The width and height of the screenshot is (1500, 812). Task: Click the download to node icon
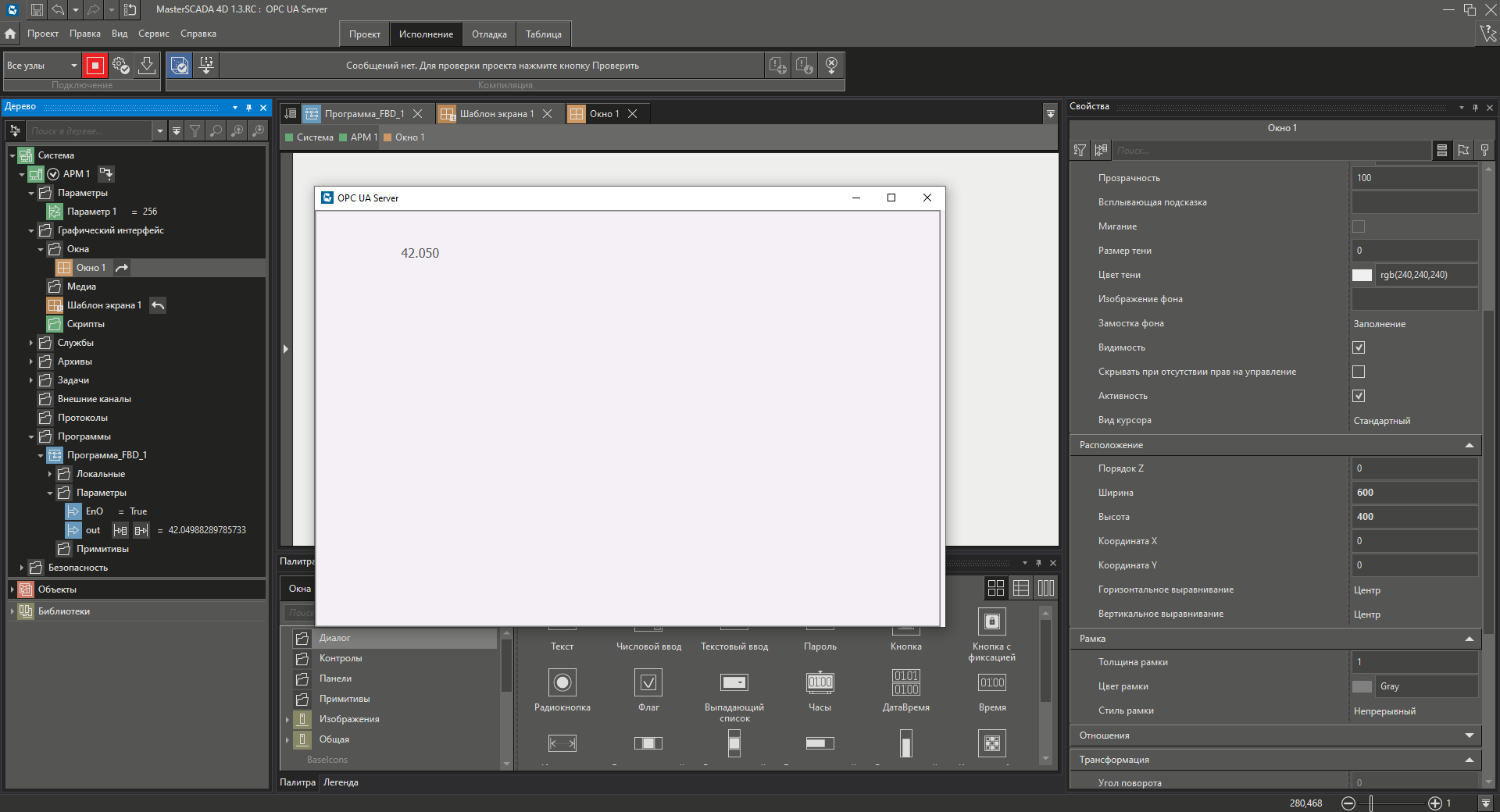[146, 66]
